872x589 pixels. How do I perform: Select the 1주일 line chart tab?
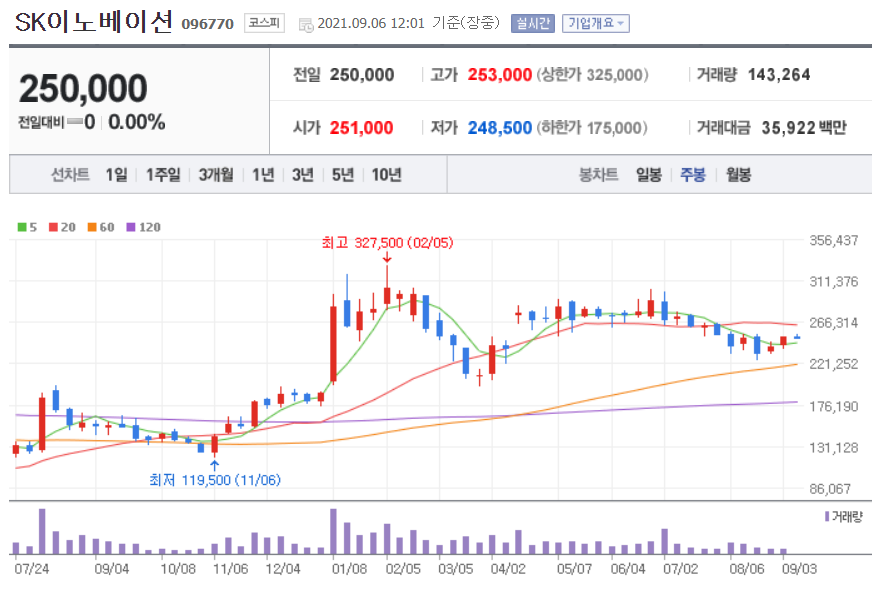164,175
